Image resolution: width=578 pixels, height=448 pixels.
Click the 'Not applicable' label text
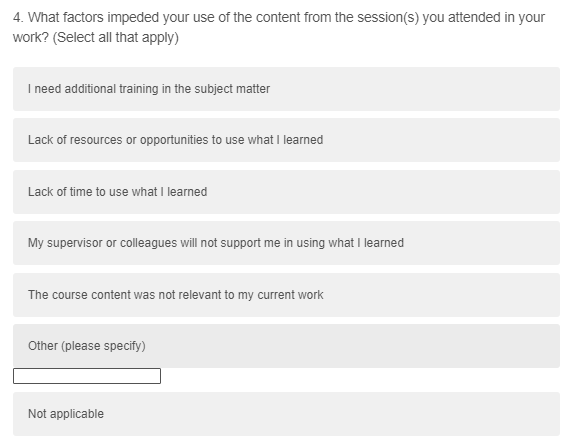click(66, 414)
